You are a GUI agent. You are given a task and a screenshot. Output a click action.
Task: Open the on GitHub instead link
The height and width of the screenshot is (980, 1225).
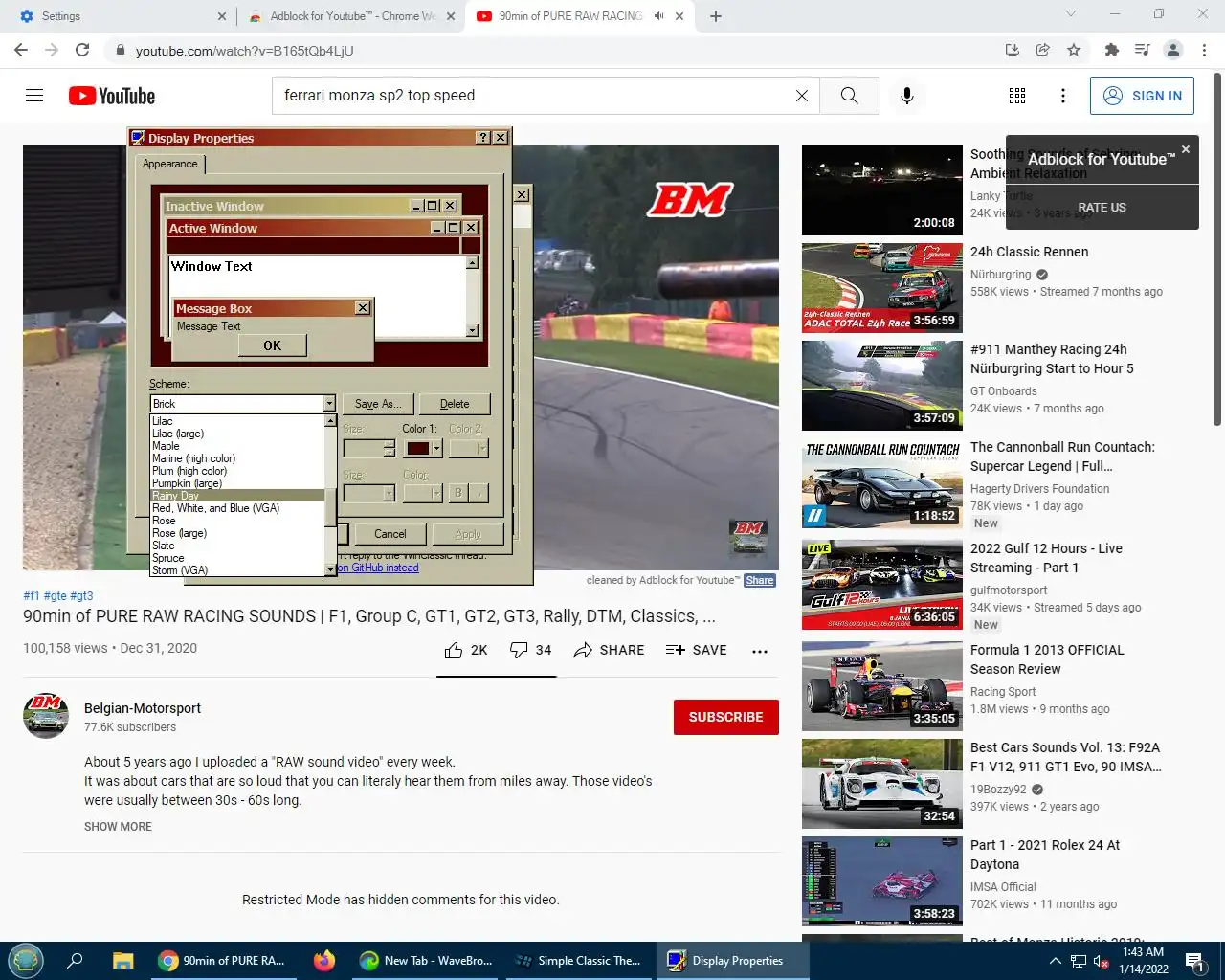(x=378, y=568)
